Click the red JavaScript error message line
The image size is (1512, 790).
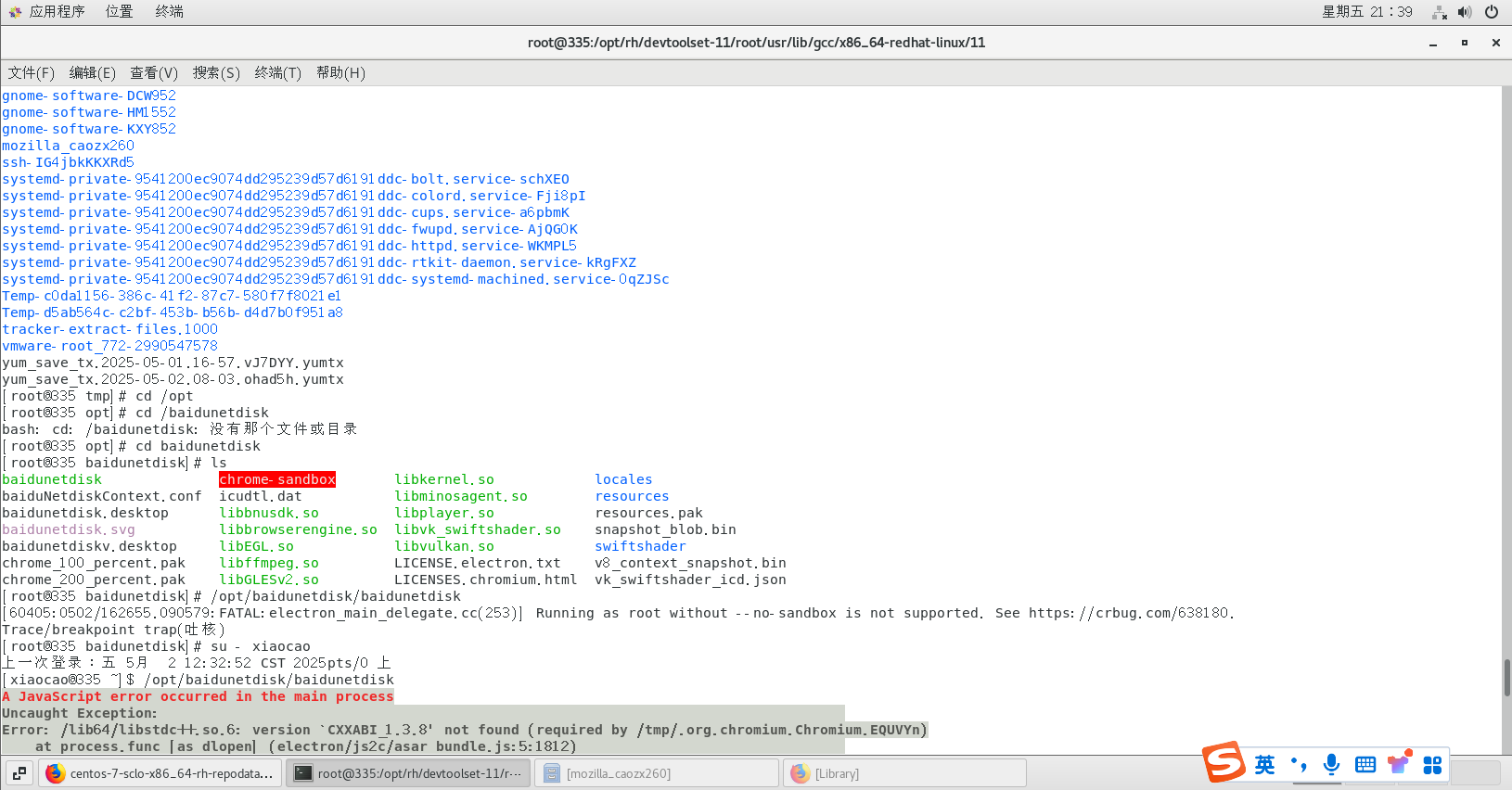[198, 696]
